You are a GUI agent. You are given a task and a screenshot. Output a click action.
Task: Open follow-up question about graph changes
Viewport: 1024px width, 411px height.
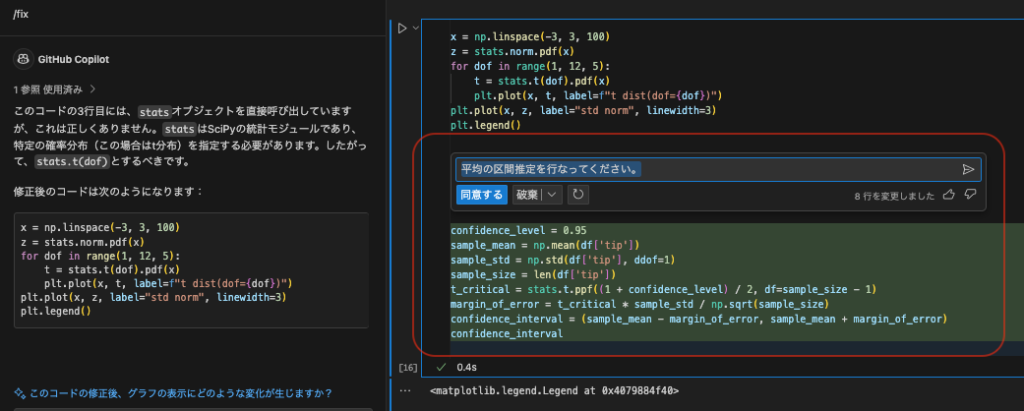point(180,393)
